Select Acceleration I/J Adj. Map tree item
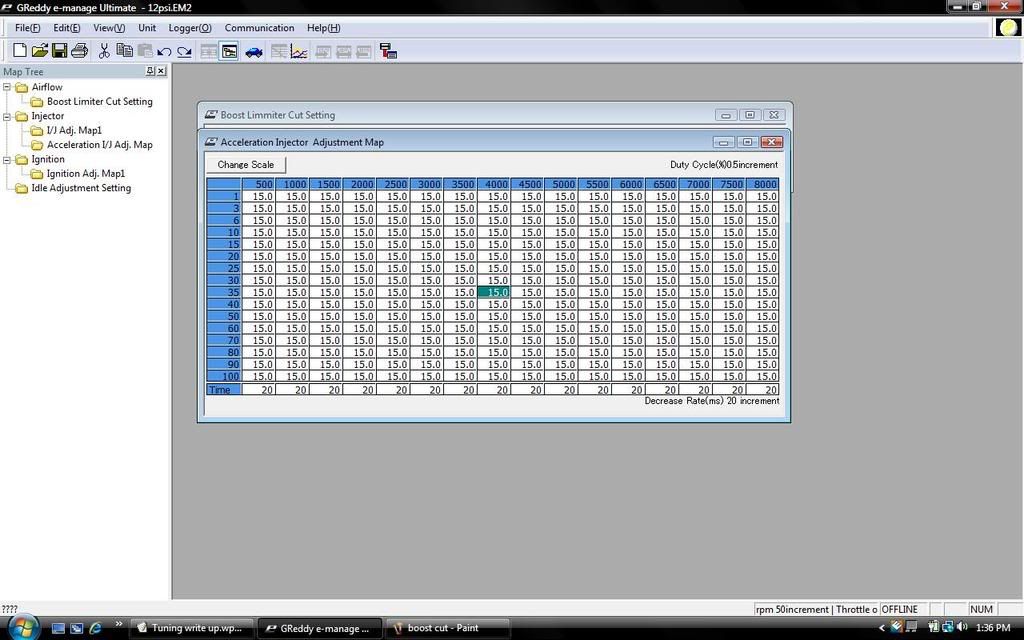The height and width of the screenshot is (640, 1024). 99,144
